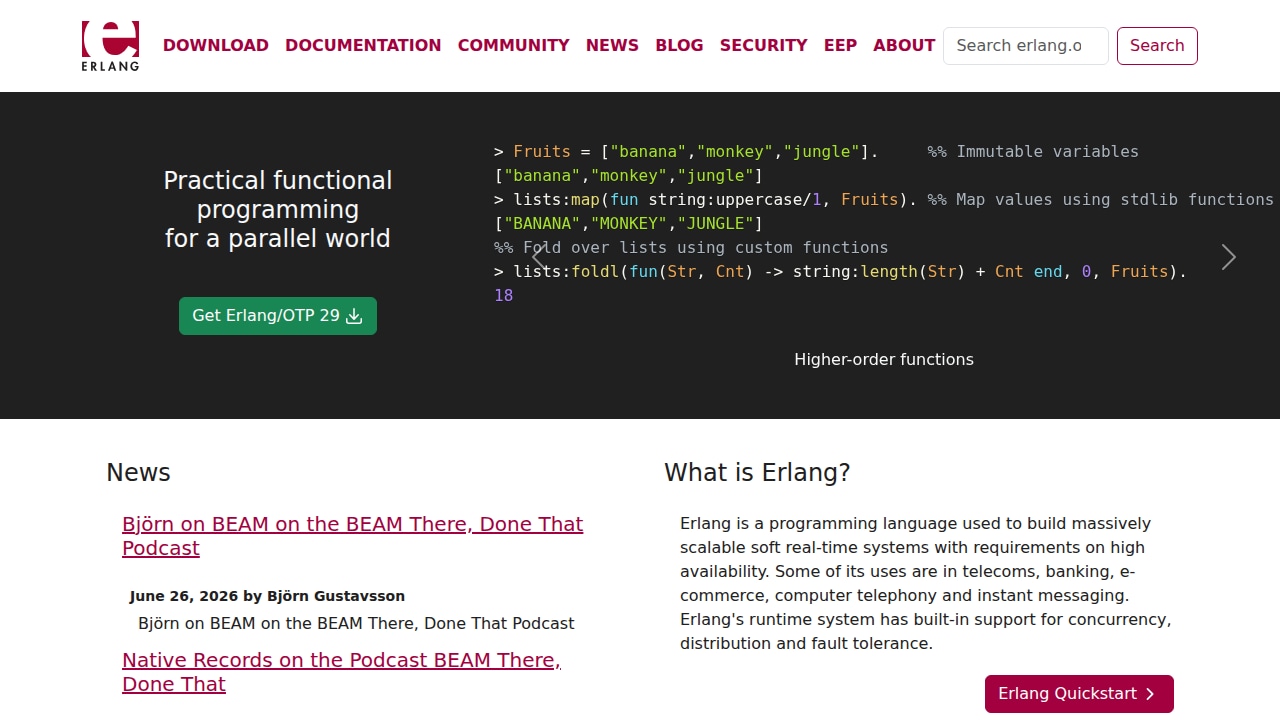
Task: Go to the ABOUT page
Action: [x=904, y=45]
